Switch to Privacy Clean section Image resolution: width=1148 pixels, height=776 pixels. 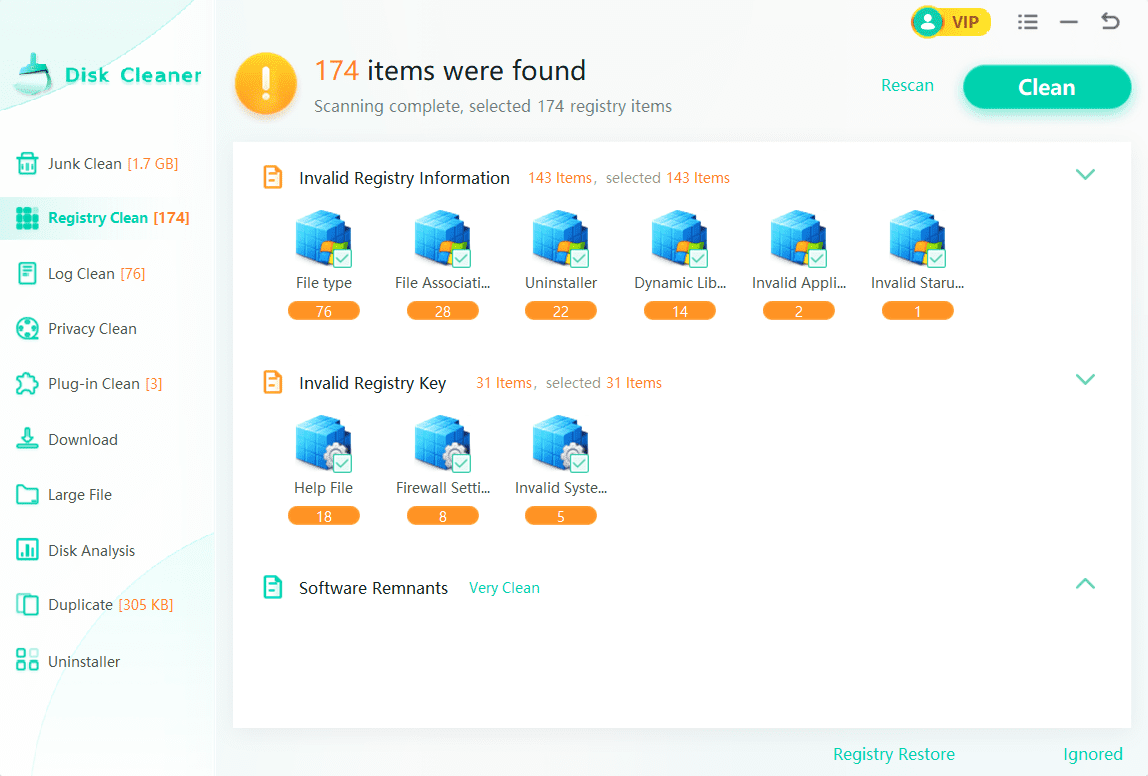pyautogui.click(x=92, y=329)
